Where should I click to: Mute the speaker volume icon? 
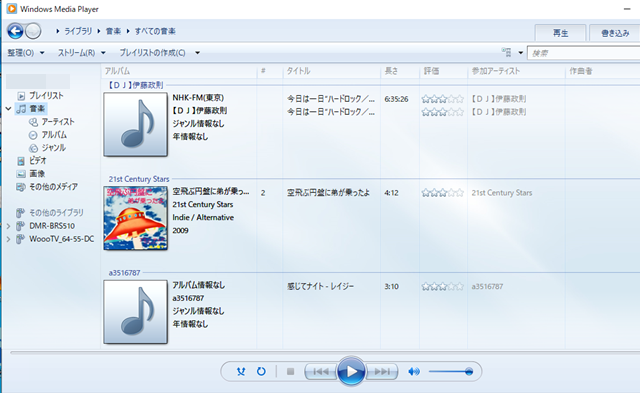tap(414, 371)
